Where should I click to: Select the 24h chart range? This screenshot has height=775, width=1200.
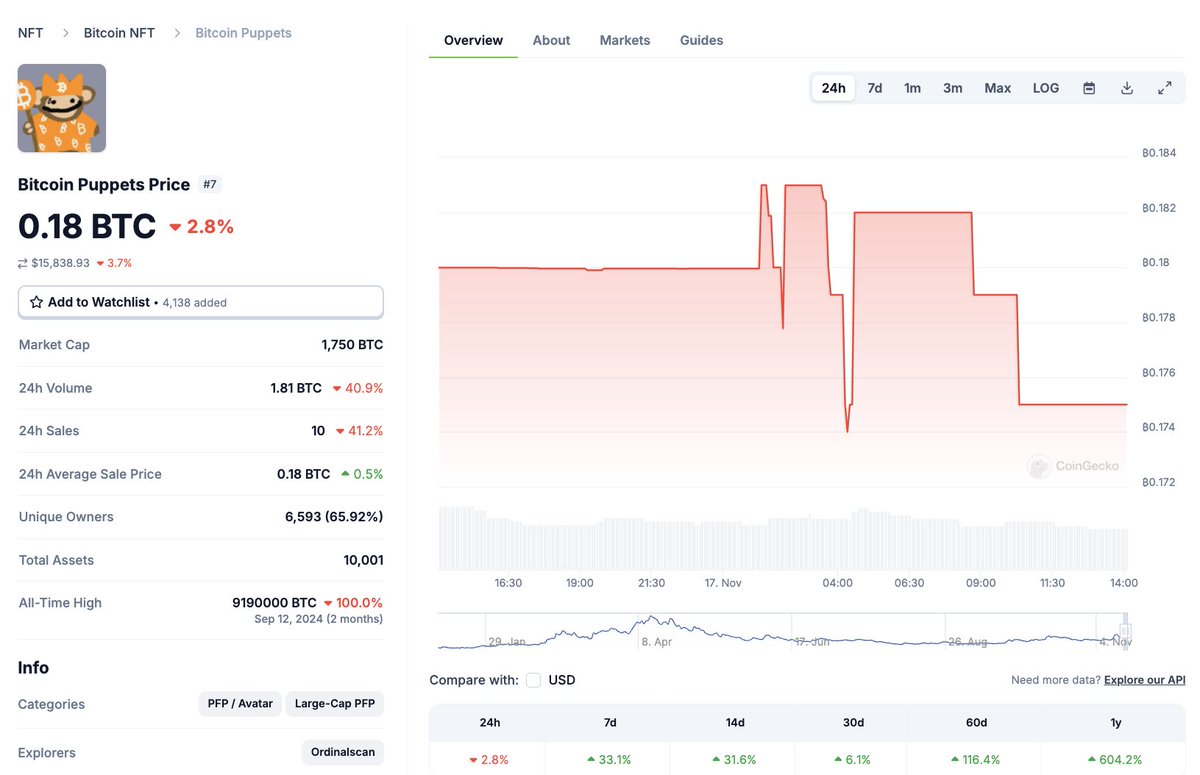(x=834, y=88)
